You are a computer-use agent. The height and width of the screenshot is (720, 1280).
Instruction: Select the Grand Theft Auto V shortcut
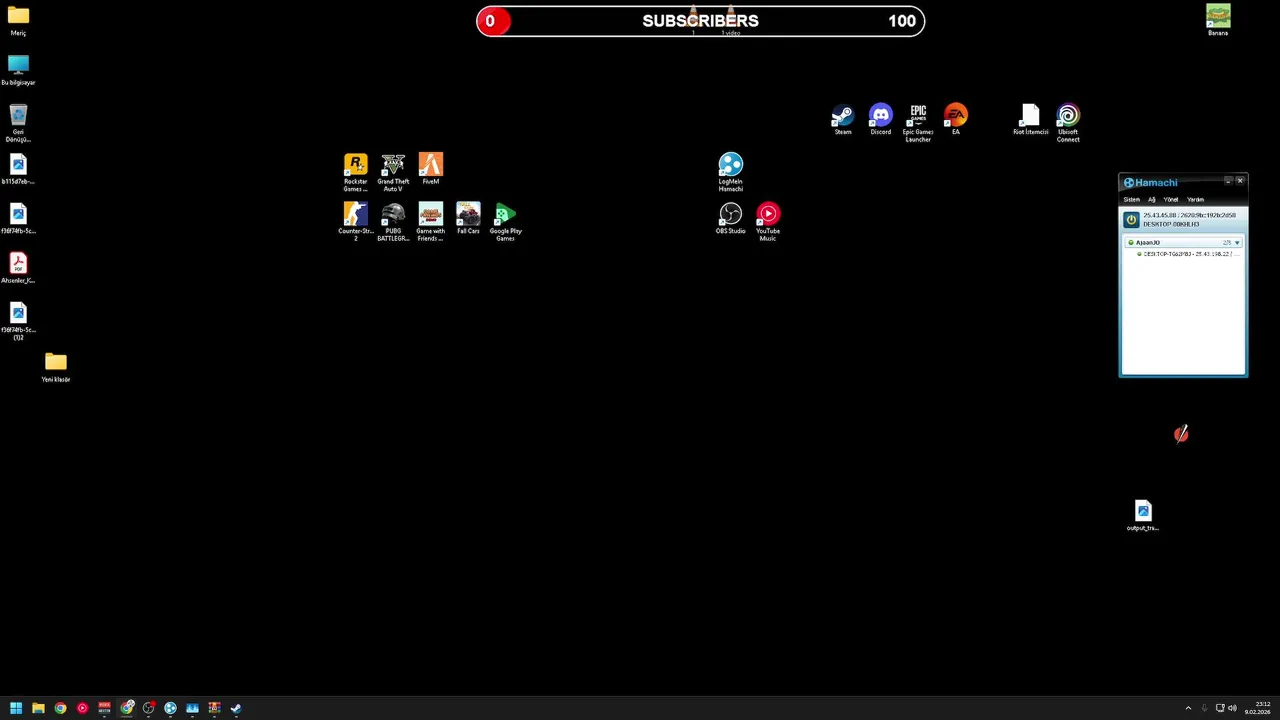point(393,172)
